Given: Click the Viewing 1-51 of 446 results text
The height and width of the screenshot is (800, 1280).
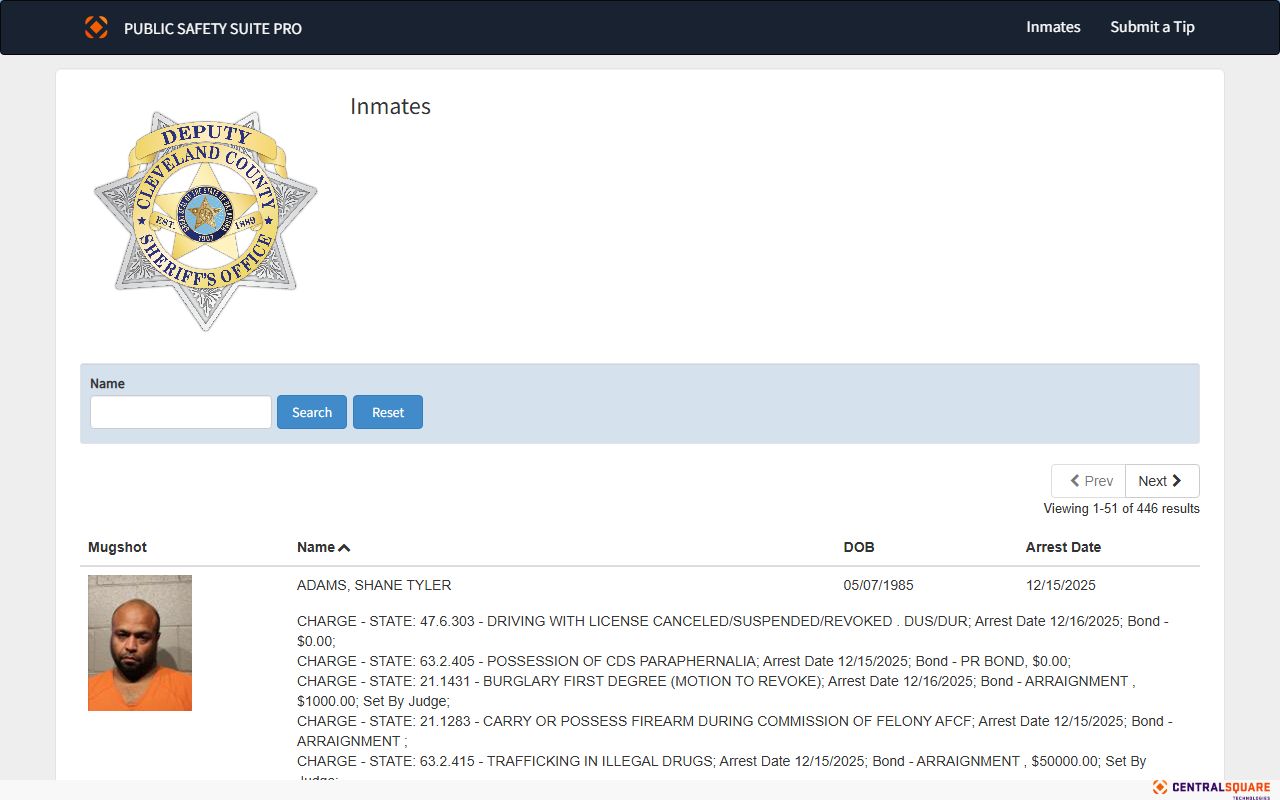Looking at the screenshot, I should (x=1121, y=509).
